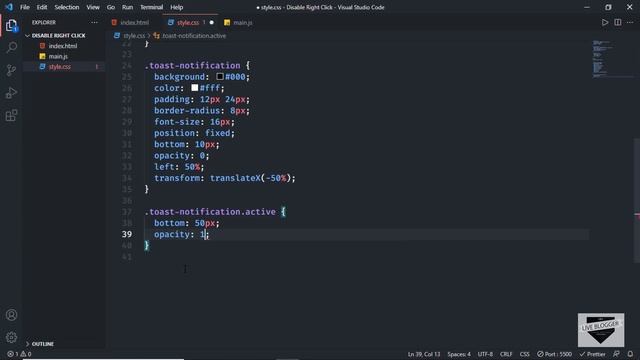Open the Selection menu

(x=67, y=7)
